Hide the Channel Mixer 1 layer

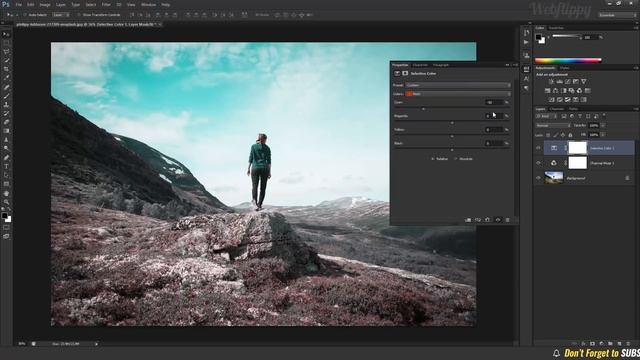(538, 163)
